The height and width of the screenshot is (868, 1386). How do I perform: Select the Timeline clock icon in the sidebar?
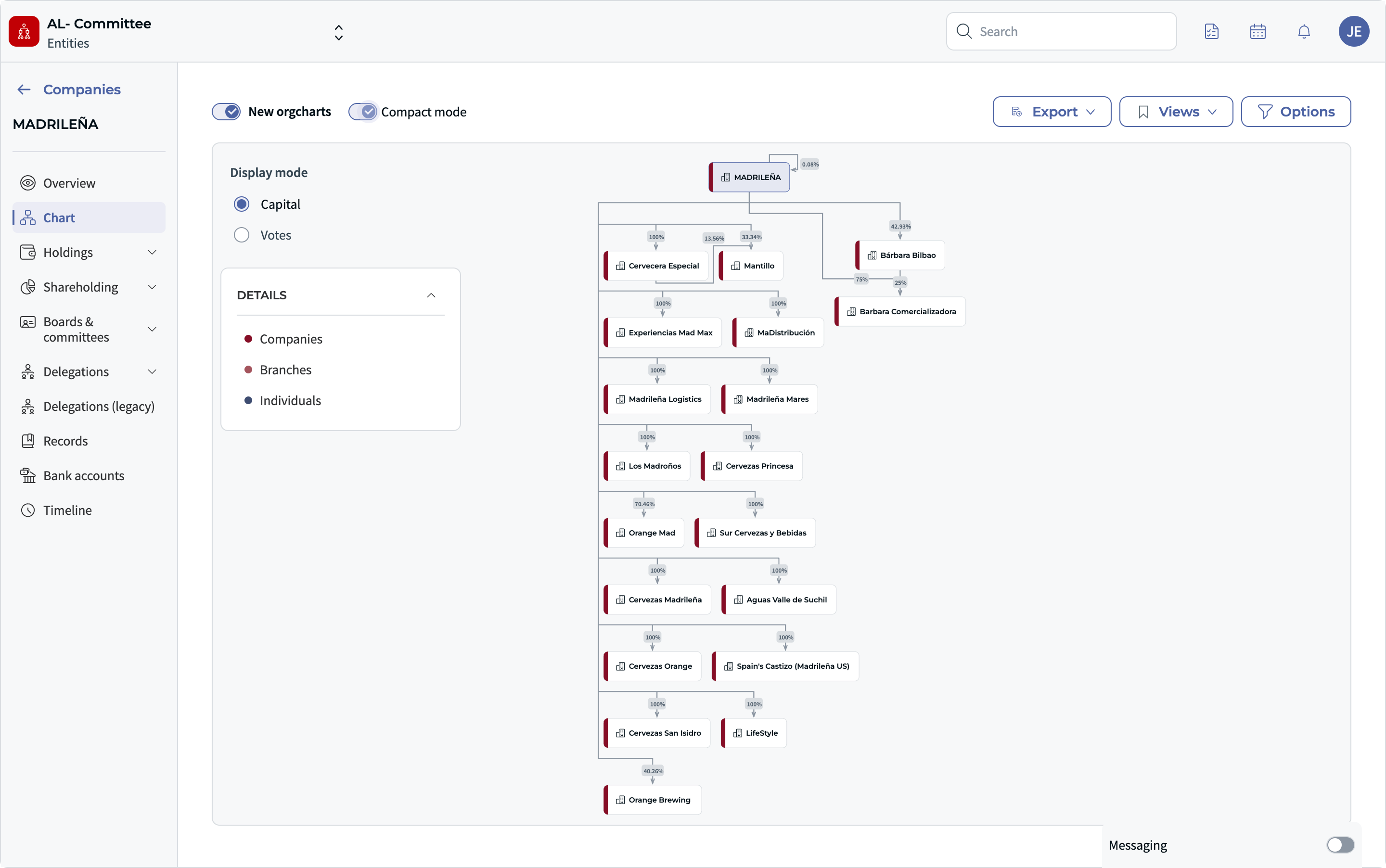coord(27,510)
